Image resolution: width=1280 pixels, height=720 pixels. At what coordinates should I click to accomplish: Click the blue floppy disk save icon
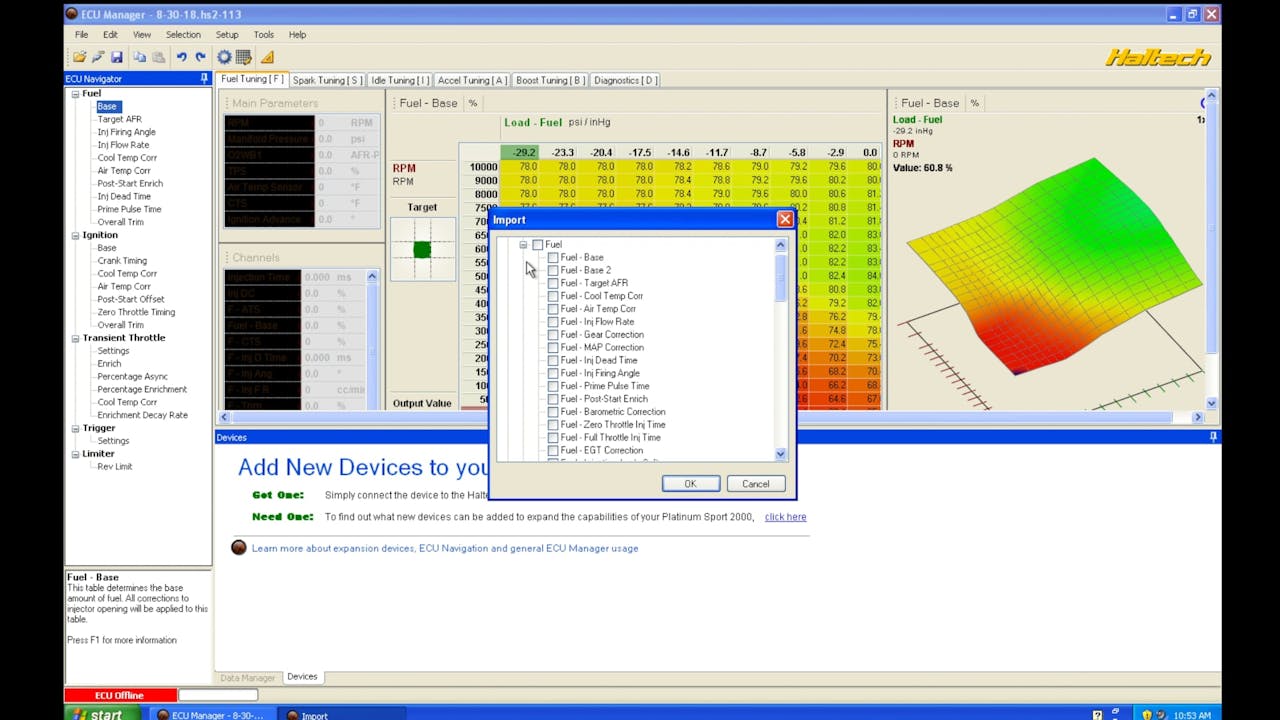point(116,58)
